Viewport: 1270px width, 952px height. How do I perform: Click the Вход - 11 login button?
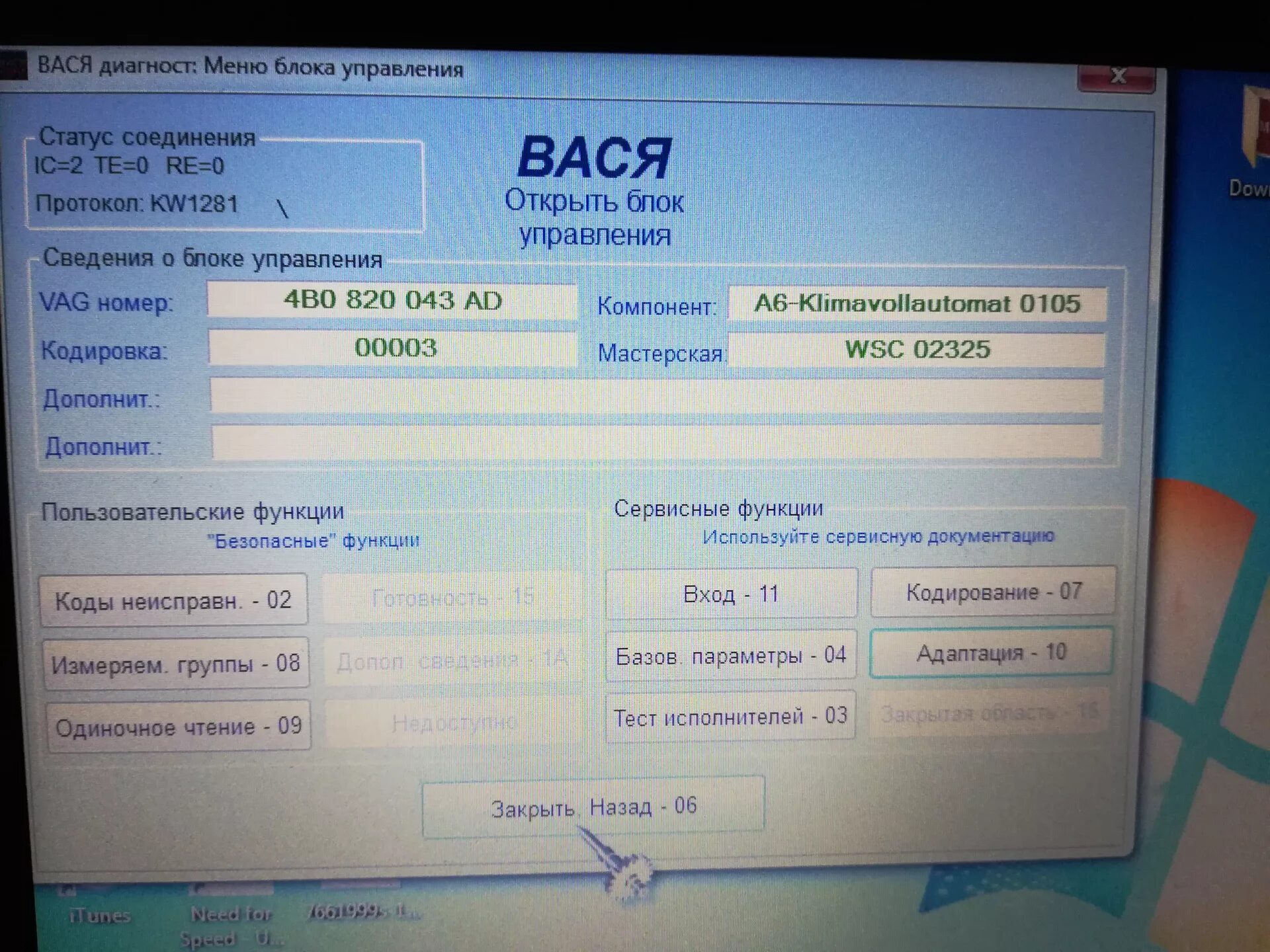pos(732,594)
